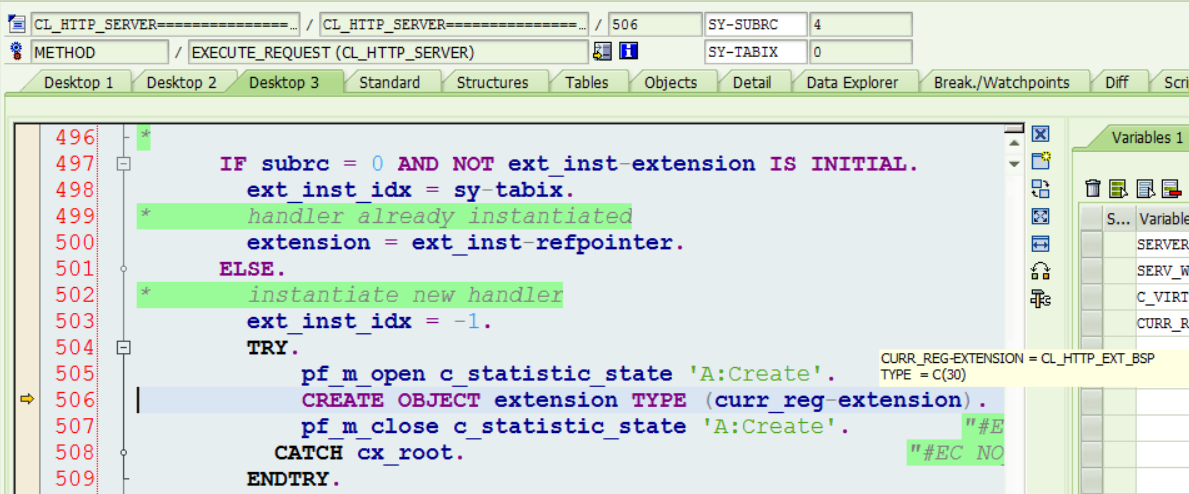Select the row selector beside SERVER variable
Image resolution: width=1189 pixels, height=494 pixels.
point(1091,245)
